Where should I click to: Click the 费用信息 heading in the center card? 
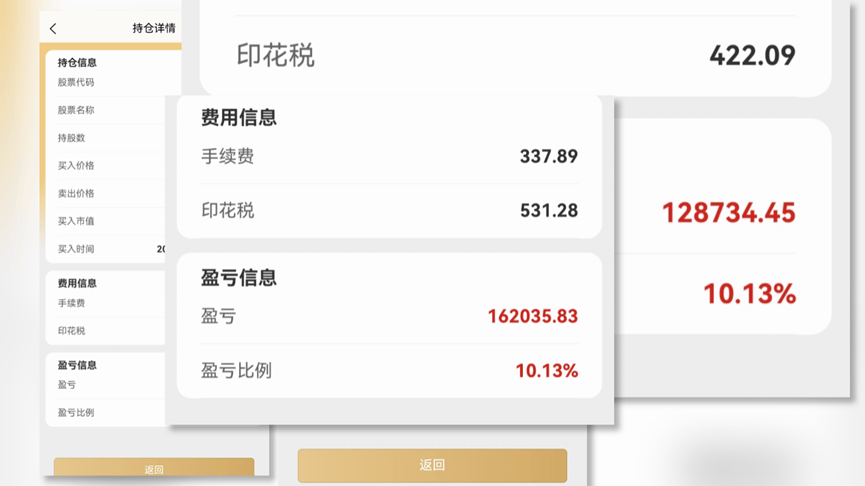(238, 118)
